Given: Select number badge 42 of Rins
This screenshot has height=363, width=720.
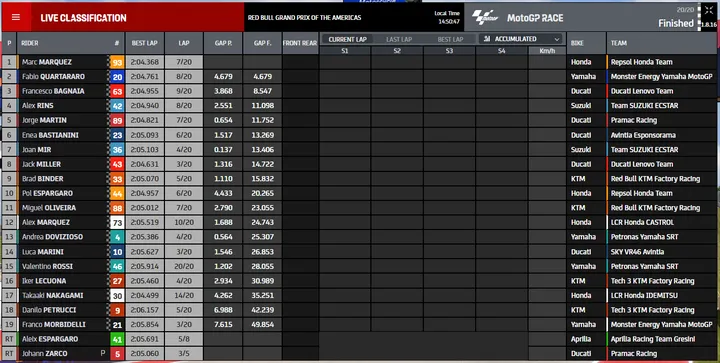Looking at the screenshot, I should pos(117,106).
